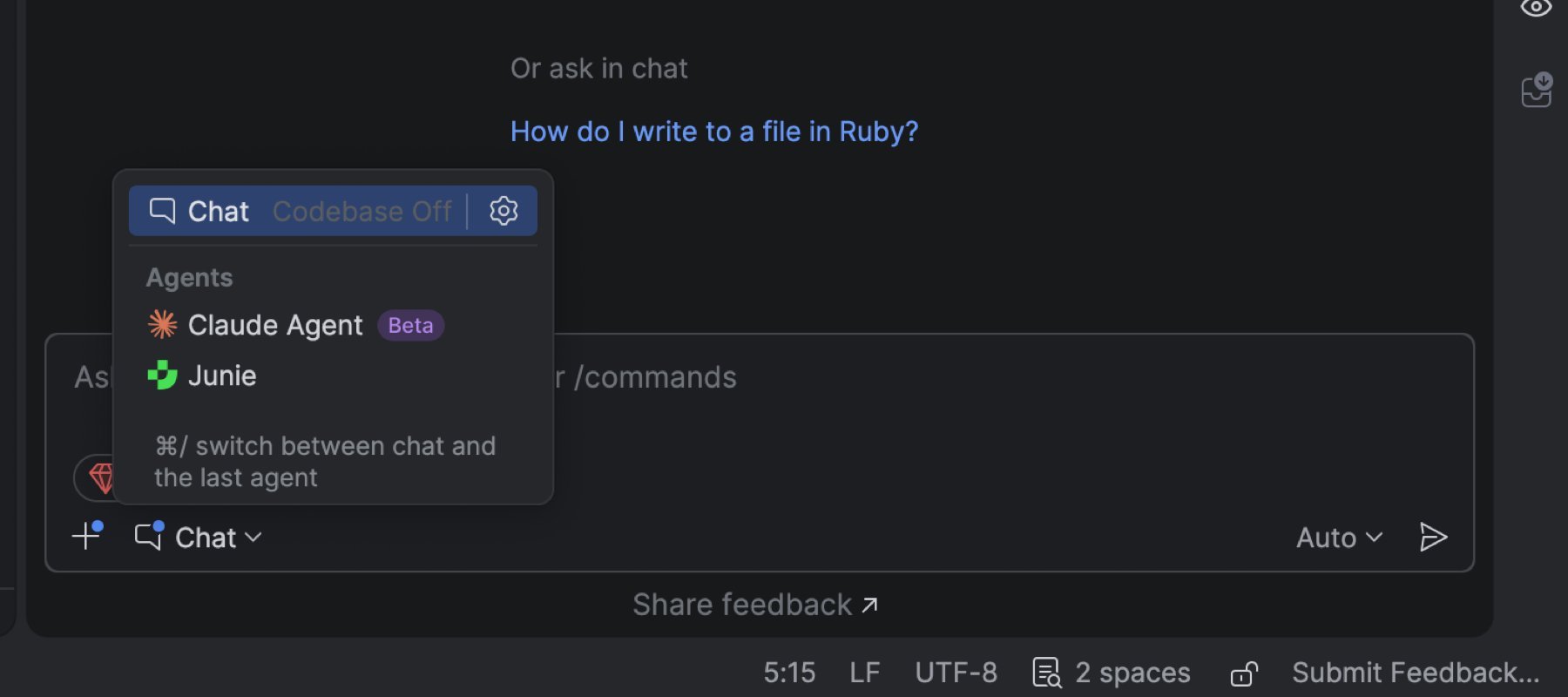Open the Chat mode dropdown below input

199,537
